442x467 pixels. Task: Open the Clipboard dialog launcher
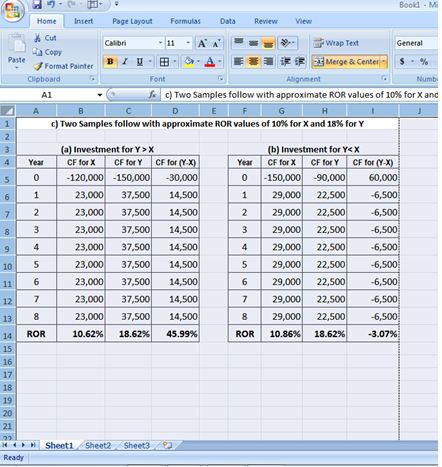tap(92, 79)
